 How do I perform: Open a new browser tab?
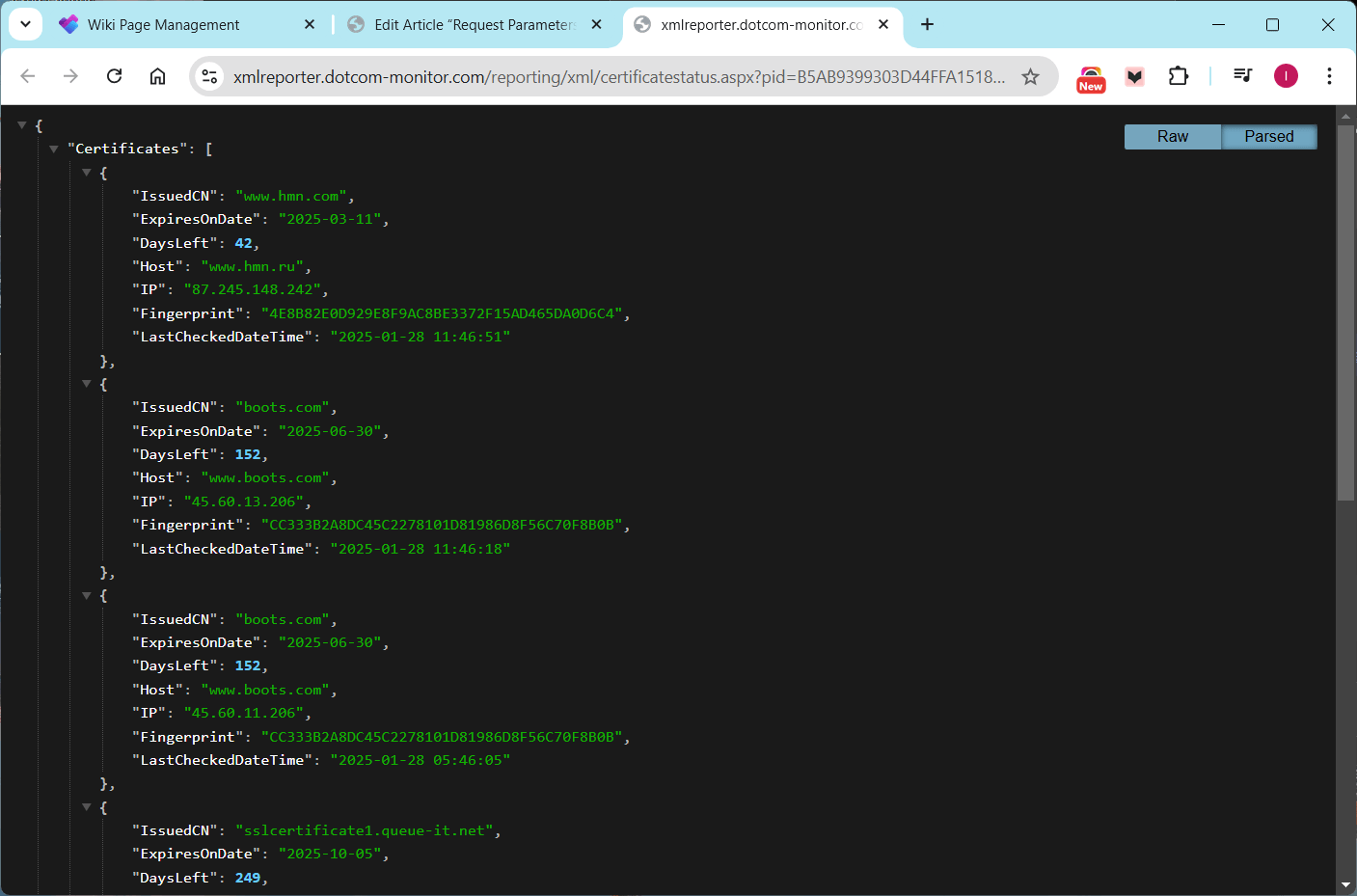(x=927, y=24)
